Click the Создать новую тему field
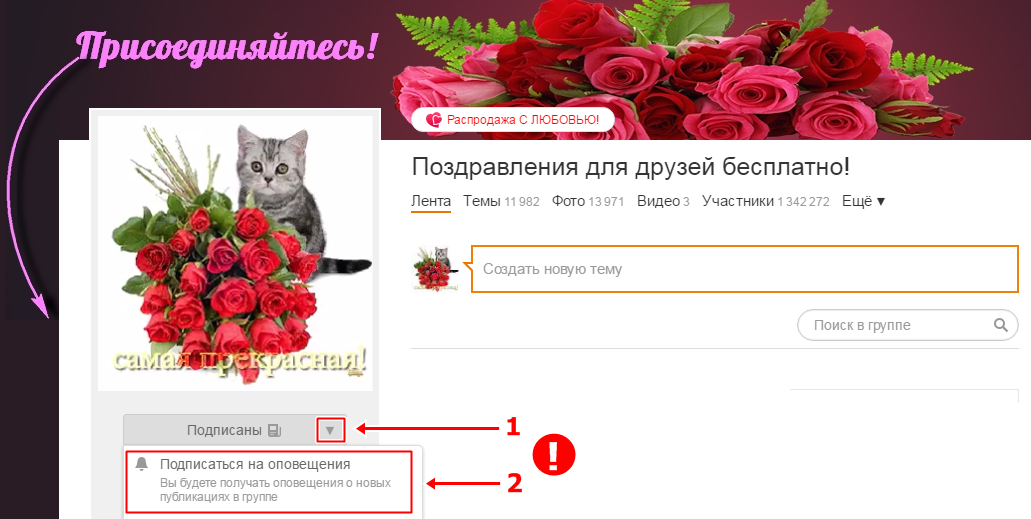 pos(745,268)
